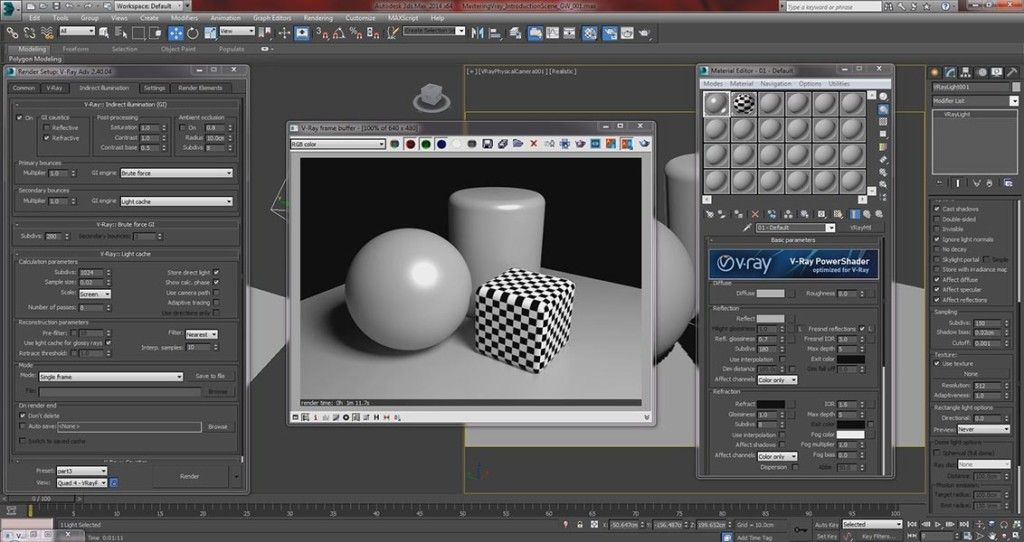
Task: Open the Primary bounces GI engine dropdown
Action: pyautogui.click(x=176, y=173)
